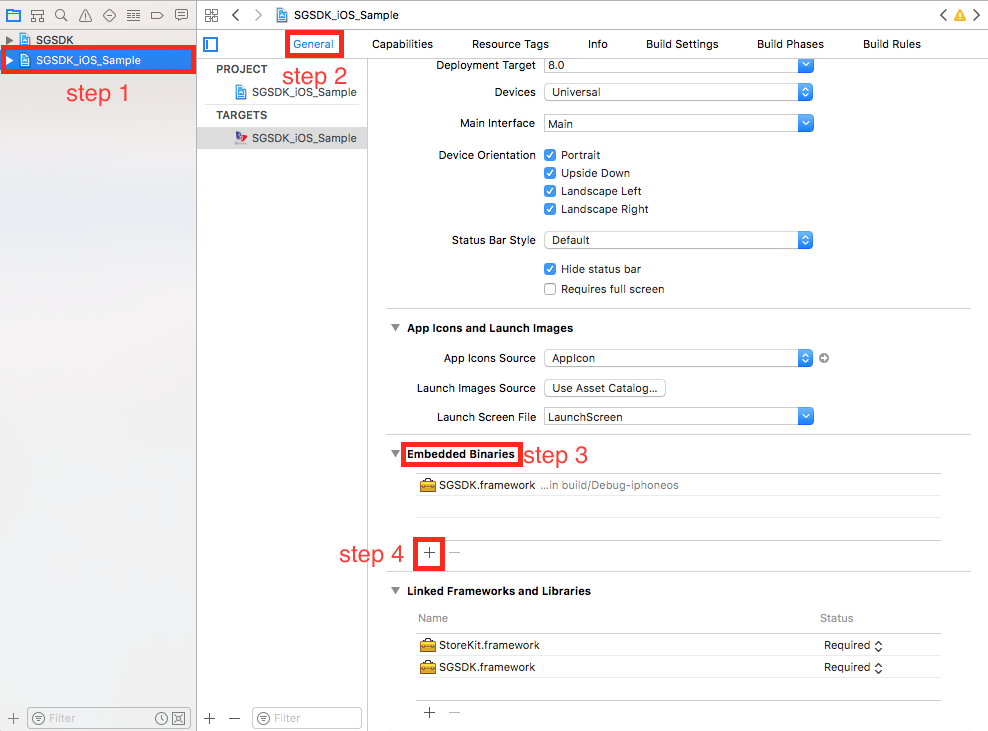Toggle the project and targets list sidebar
This screenshot has height=731, width=988.
click(x=210, y=44)
